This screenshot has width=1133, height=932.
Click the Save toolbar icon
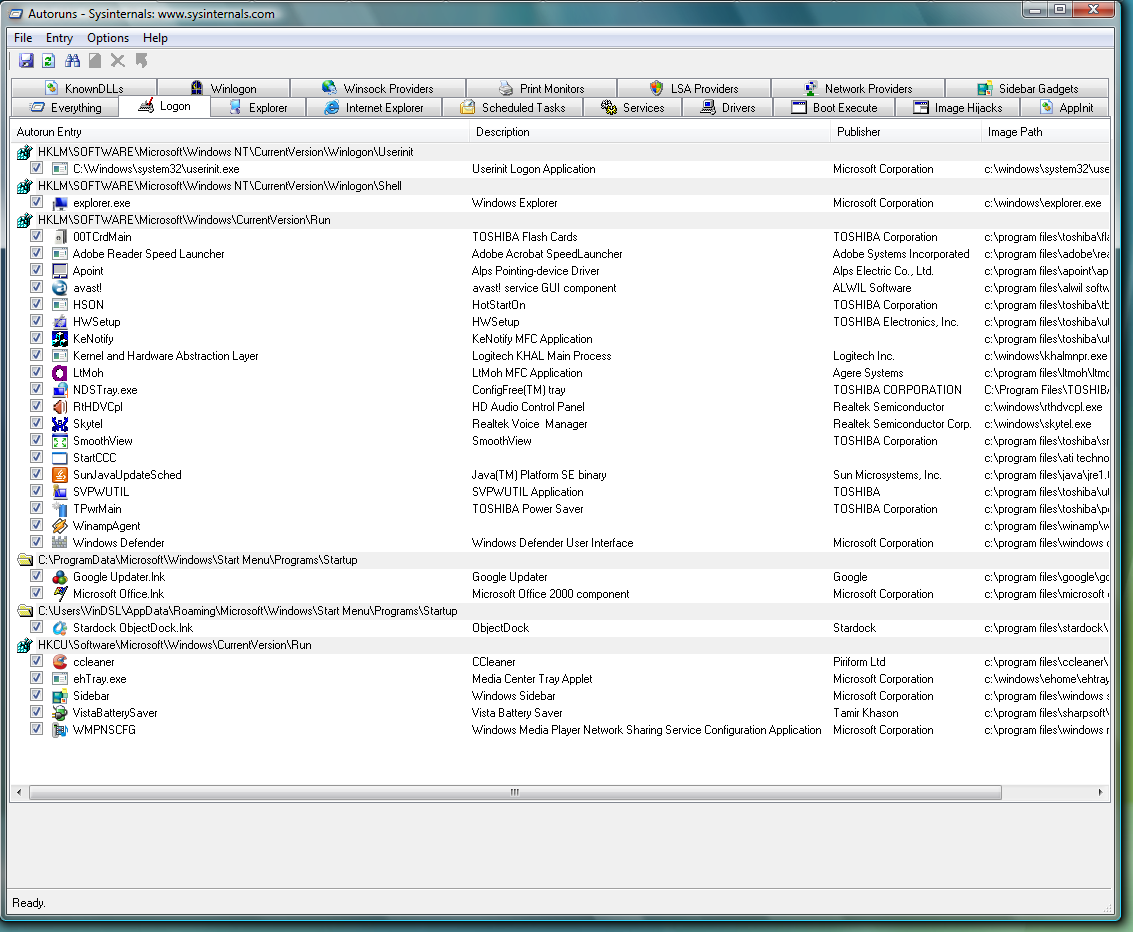(26, 61)
